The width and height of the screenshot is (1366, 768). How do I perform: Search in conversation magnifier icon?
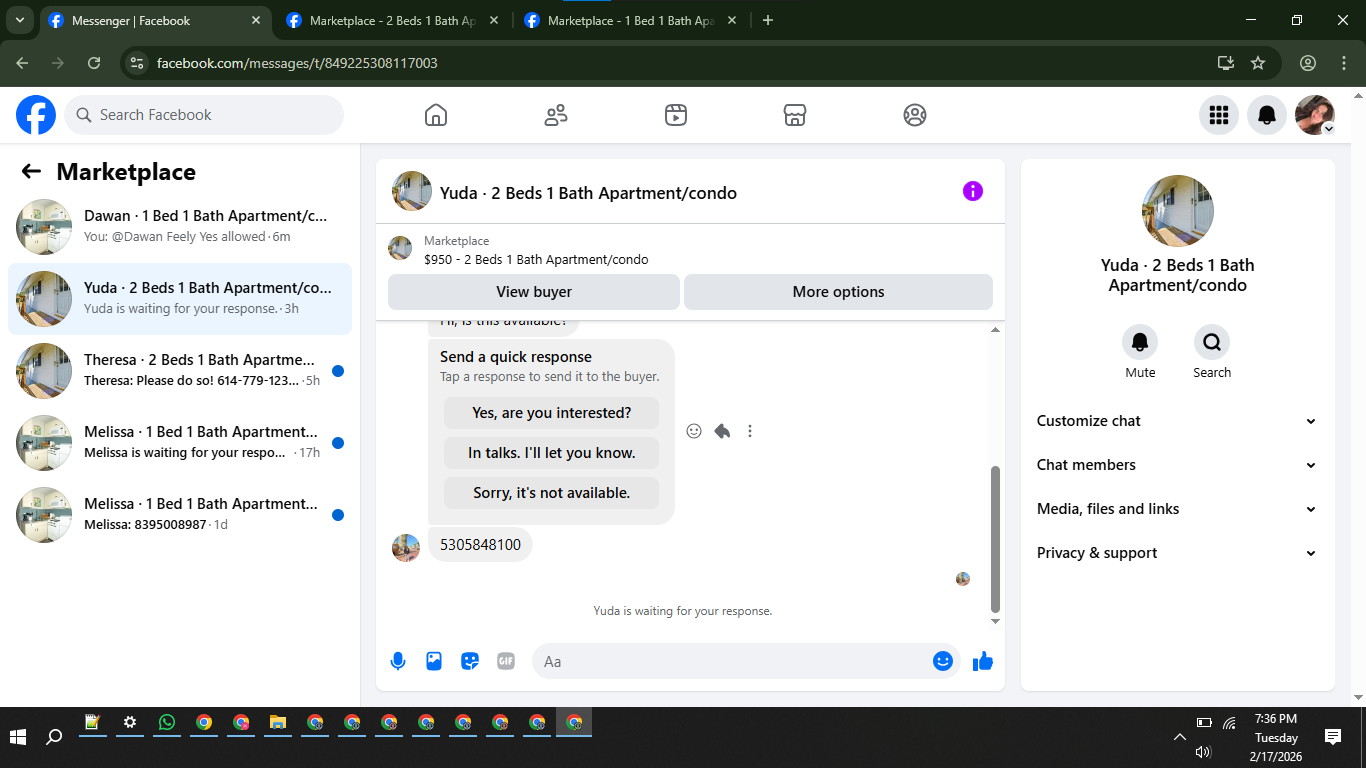click(x=1212, y=343)
